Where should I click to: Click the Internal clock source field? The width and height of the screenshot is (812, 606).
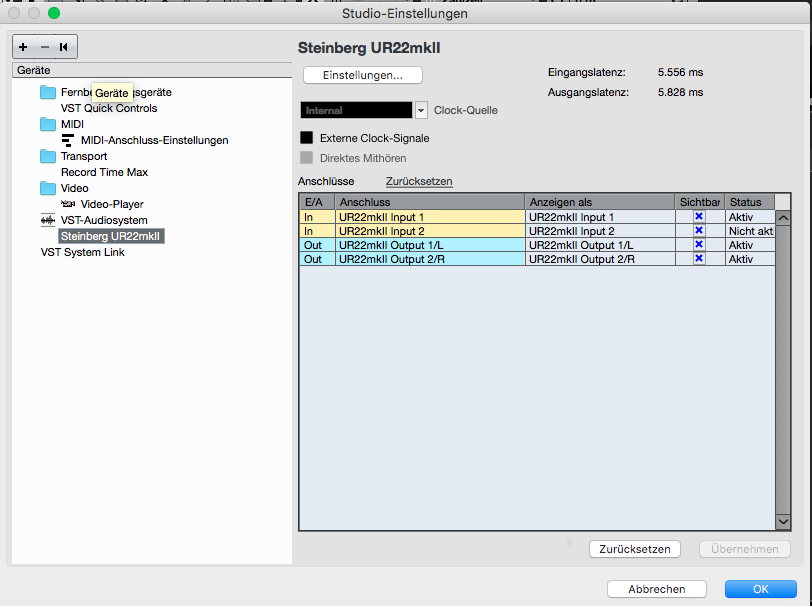pos(356,110)
